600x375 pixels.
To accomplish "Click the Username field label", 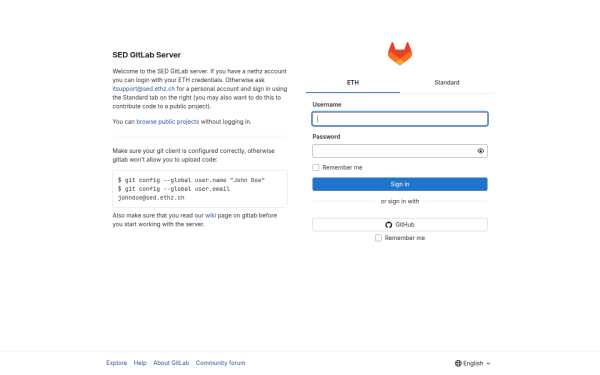I will pyautogui.click(x=327, y=104).
